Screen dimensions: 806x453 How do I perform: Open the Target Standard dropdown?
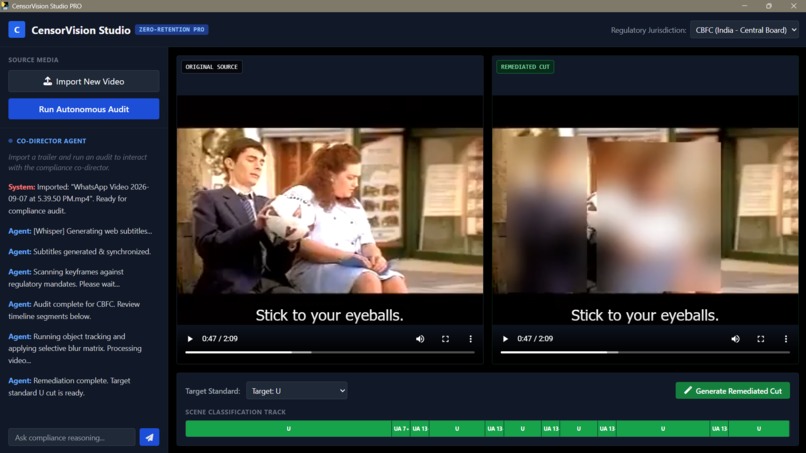[297, 391]
